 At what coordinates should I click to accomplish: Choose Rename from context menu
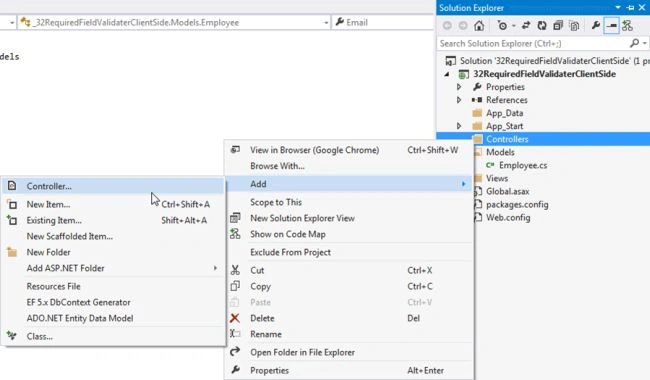point(349,334)
